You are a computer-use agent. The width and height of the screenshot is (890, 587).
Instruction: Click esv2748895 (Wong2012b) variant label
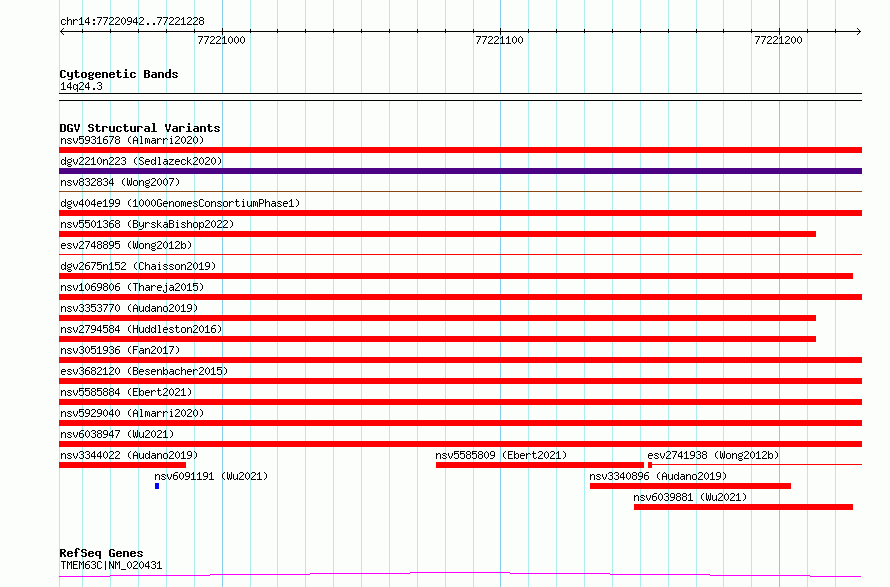click(126, 245)
